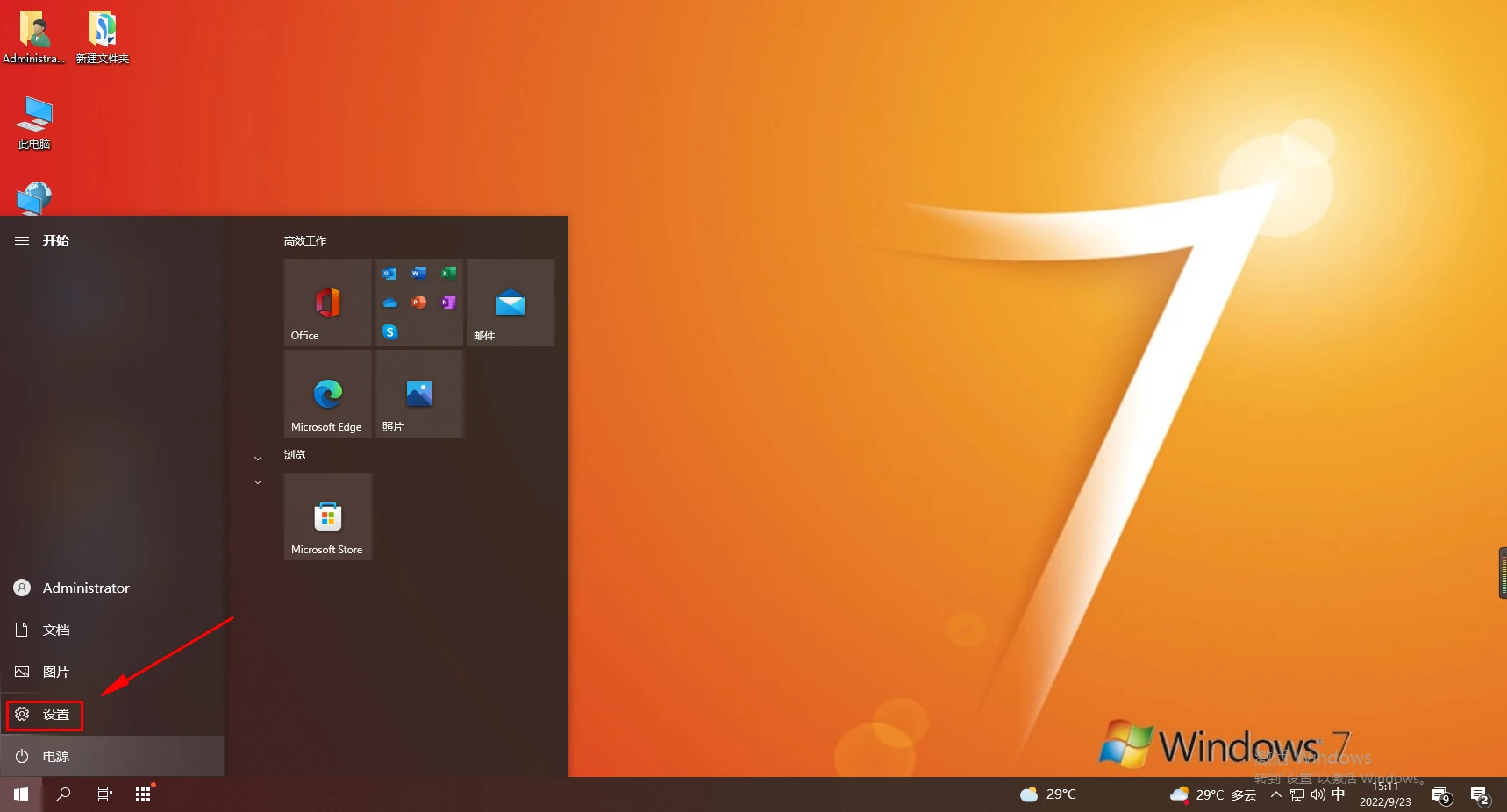This screenshot has width=1507, height=812.
Task: Open the Mail (邮件) tile
Action: [x=511, y=303]
